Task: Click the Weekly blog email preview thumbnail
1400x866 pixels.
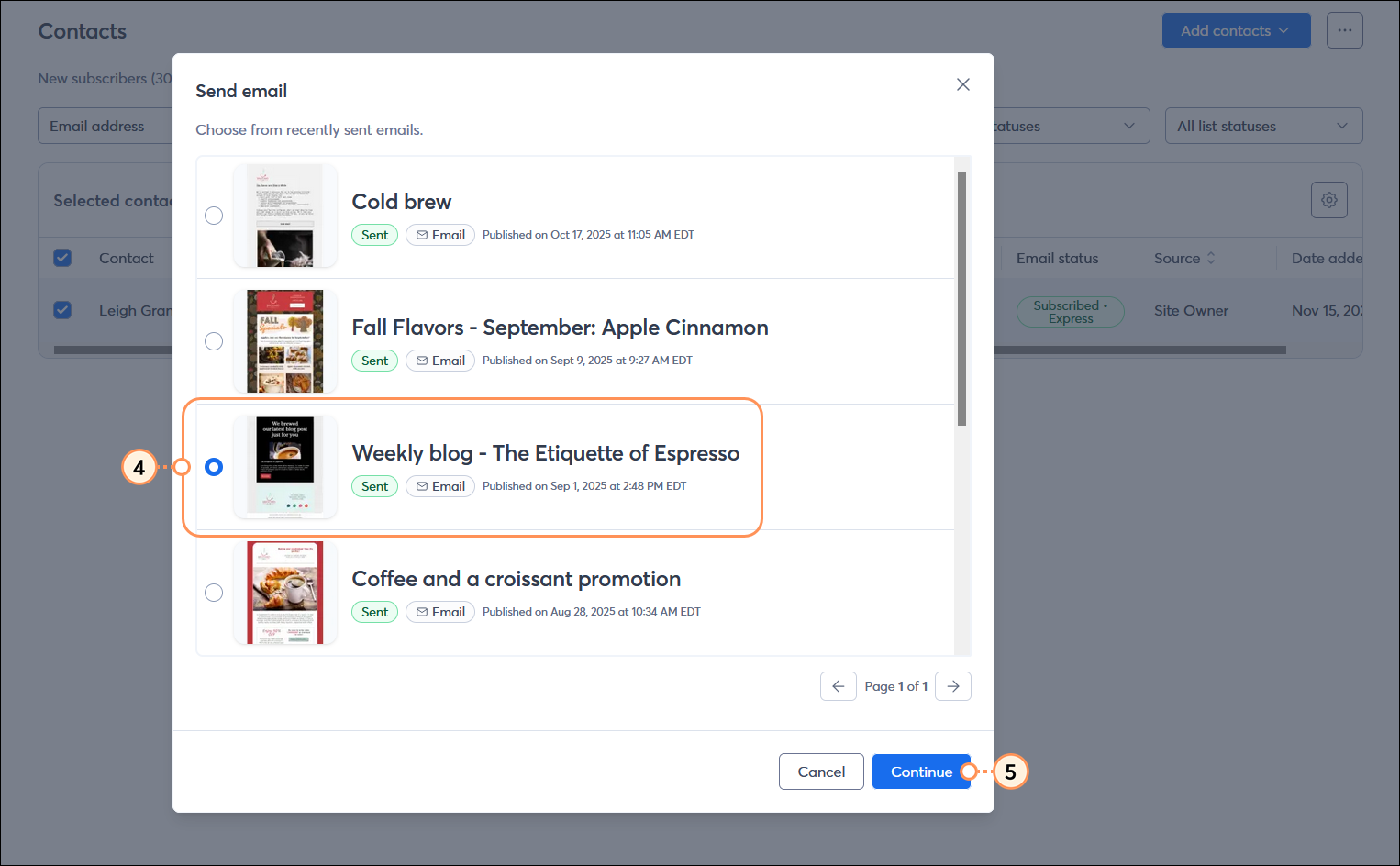Action: [x=284, y=466]
